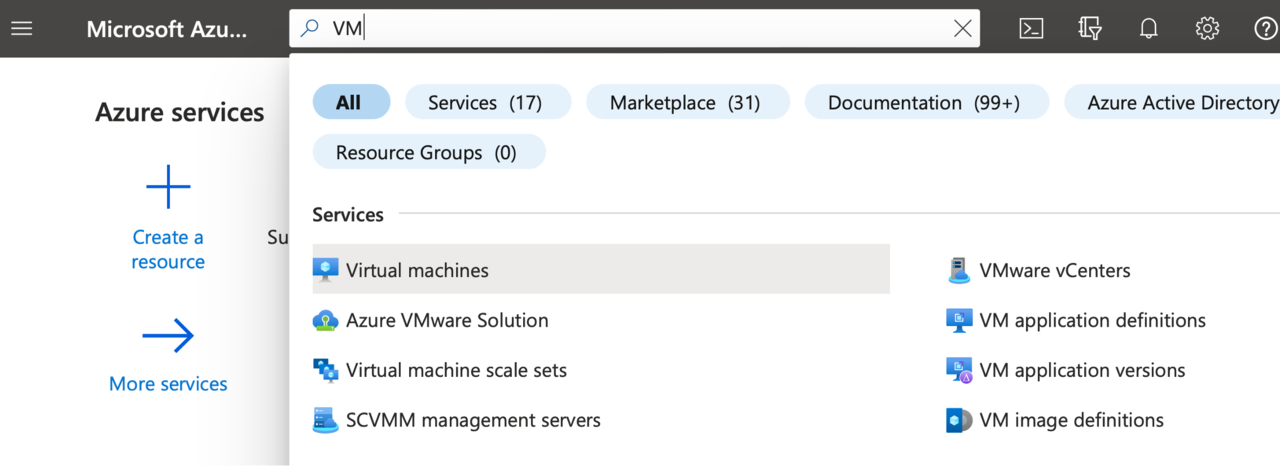Clear the search text with X
This screenshot has width=1280, height=466.
(962, 29)
